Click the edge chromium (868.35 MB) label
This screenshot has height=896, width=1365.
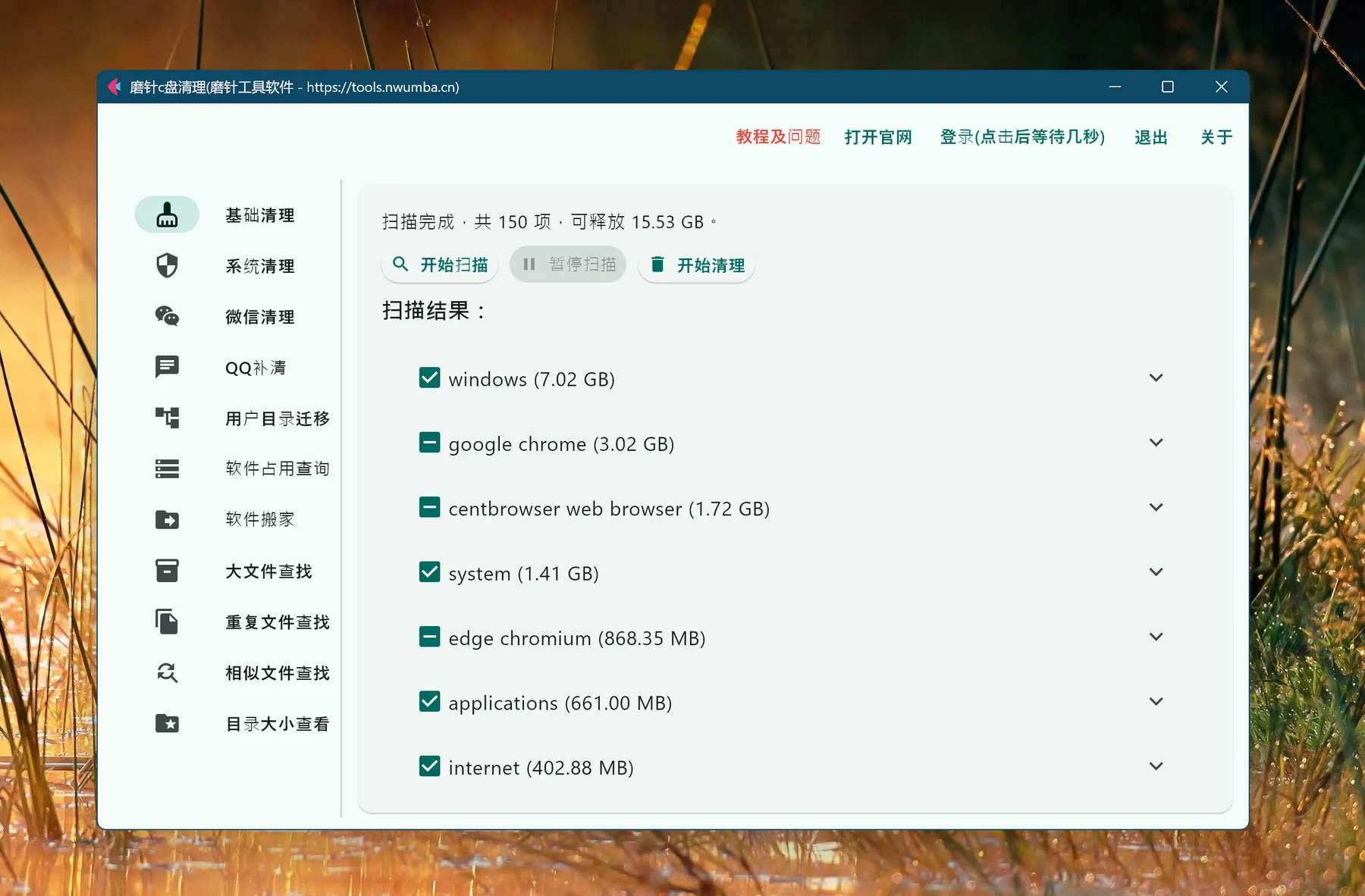tap(577, 638)
